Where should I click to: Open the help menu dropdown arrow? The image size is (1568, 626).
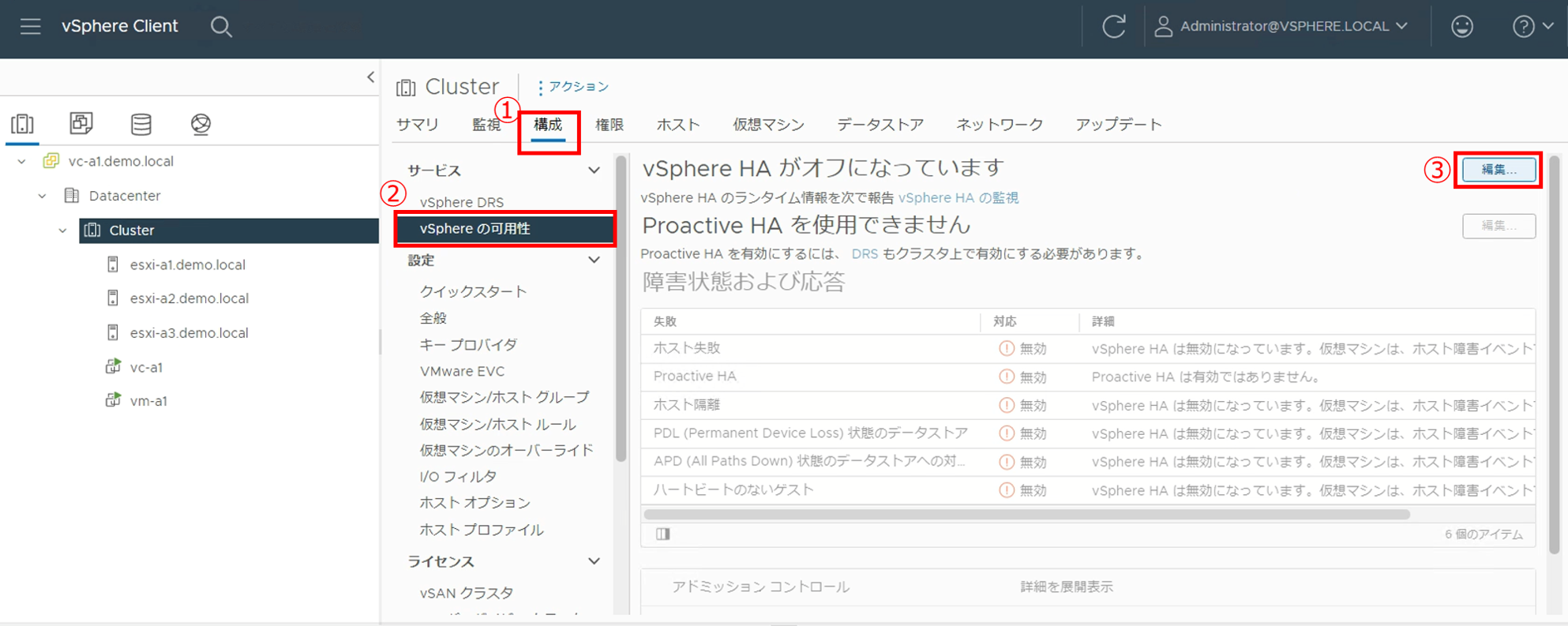[x=1548, y=26]
